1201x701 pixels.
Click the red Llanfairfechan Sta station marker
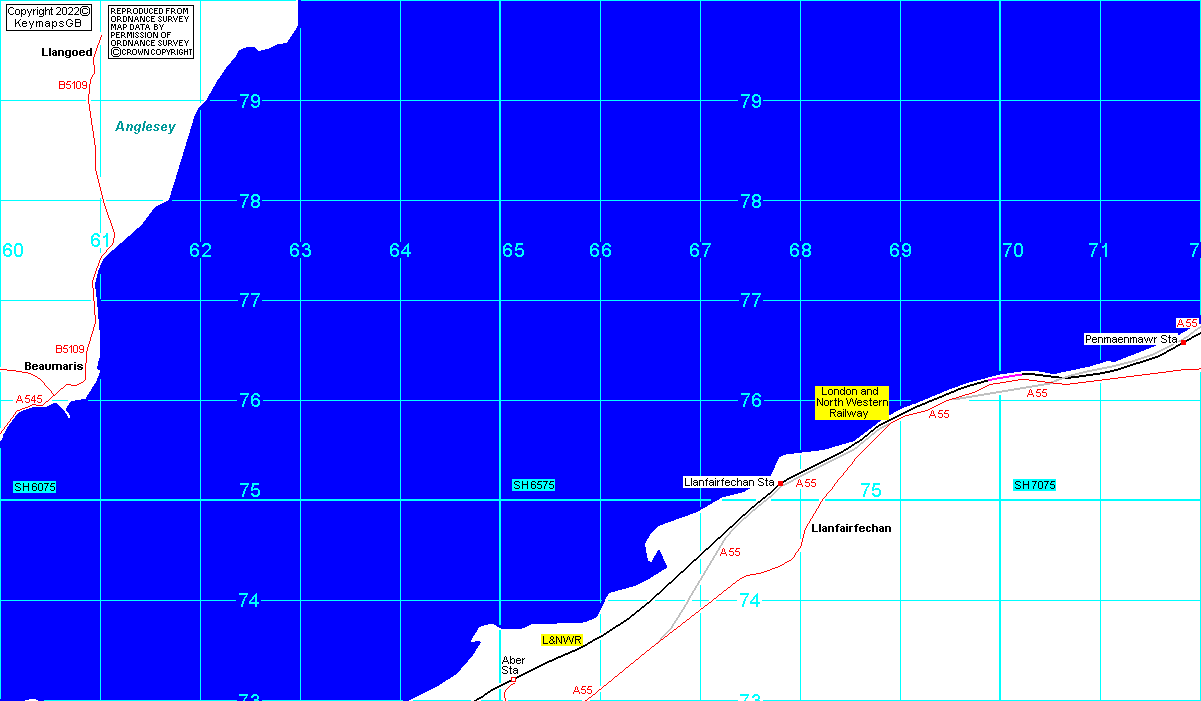(780, 483)
